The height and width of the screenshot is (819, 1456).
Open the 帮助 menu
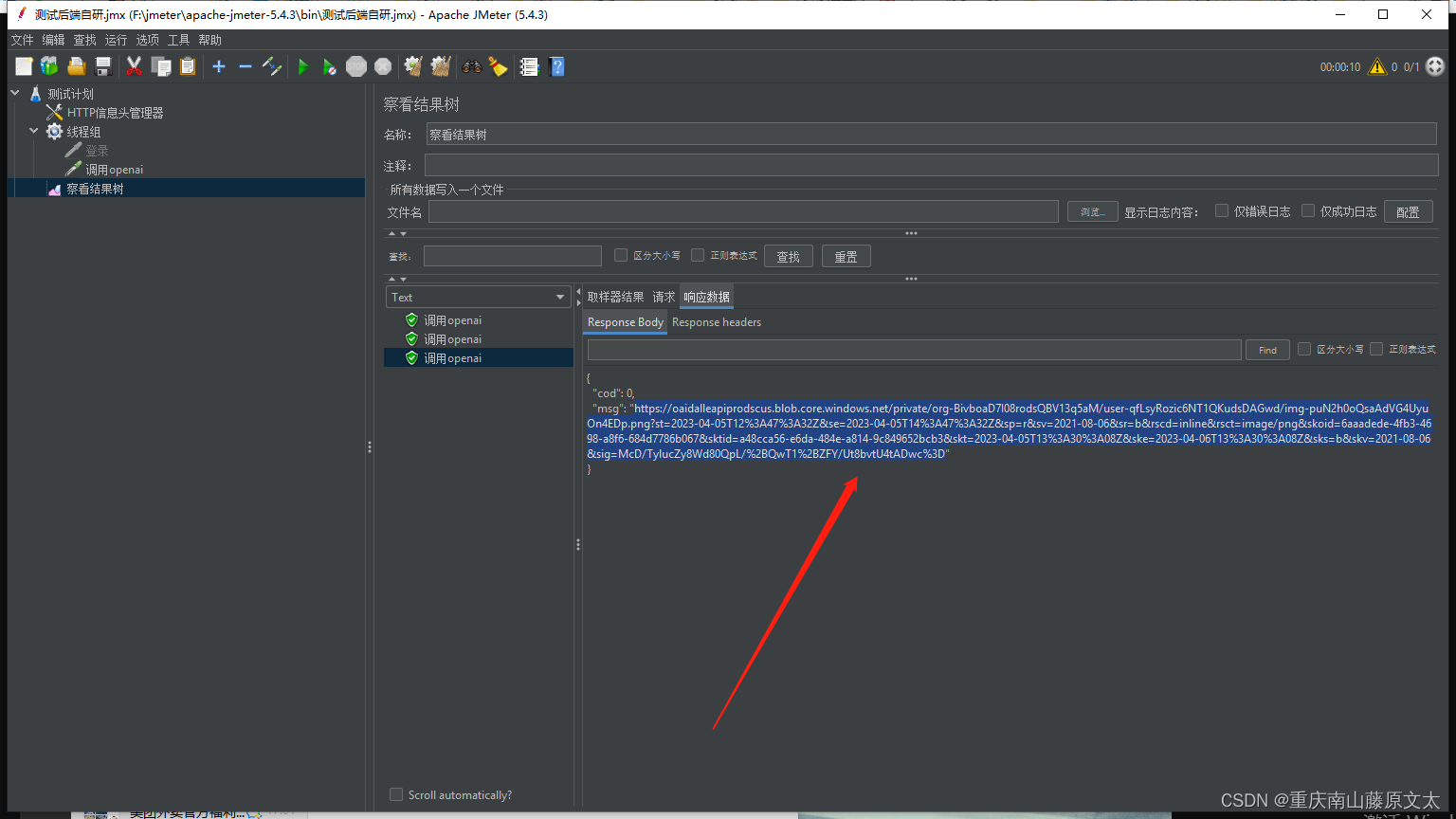point(209,40)
